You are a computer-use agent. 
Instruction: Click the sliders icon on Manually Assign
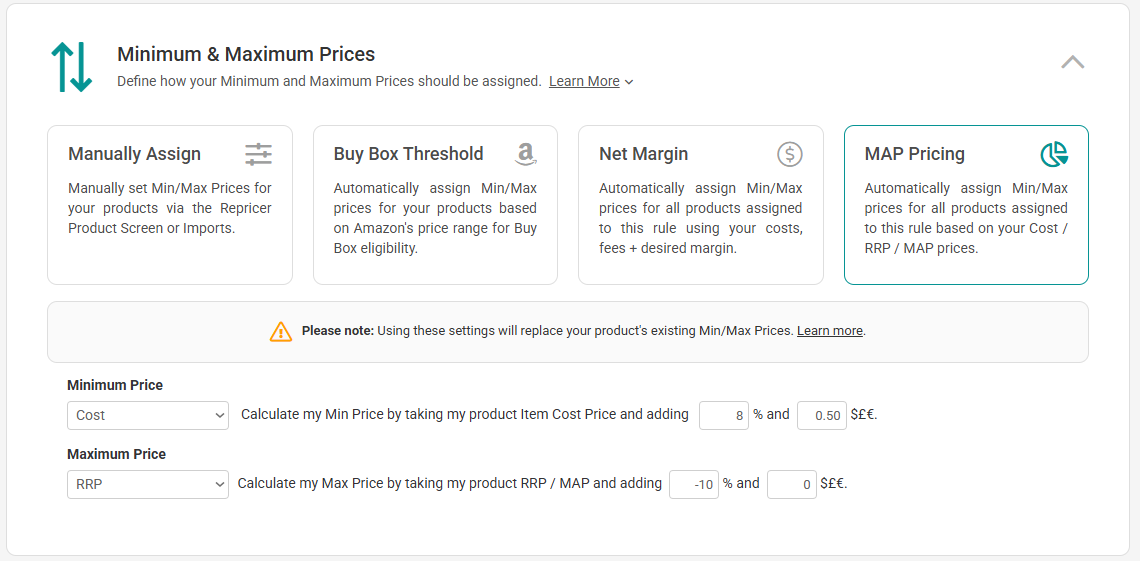pyautogui.click(x=258, y=154)
